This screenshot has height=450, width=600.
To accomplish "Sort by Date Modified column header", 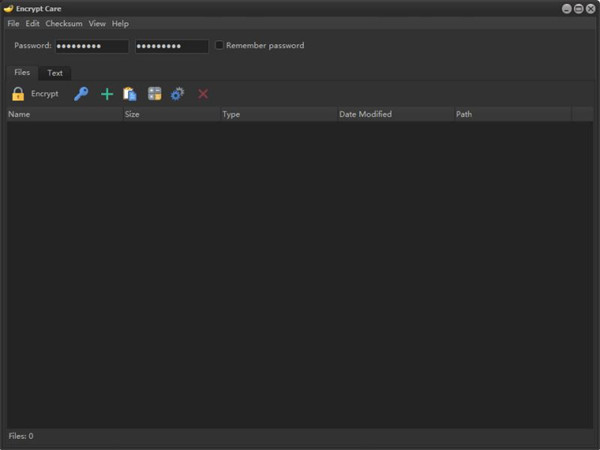I will 395,114.
